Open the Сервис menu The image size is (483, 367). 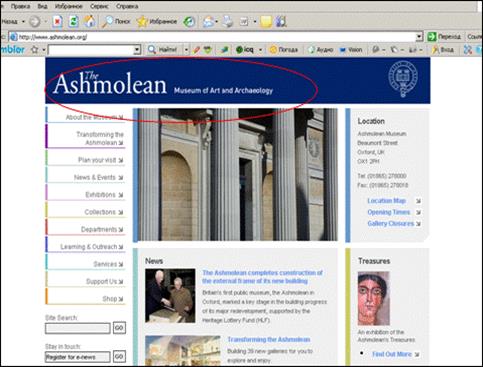99,6
